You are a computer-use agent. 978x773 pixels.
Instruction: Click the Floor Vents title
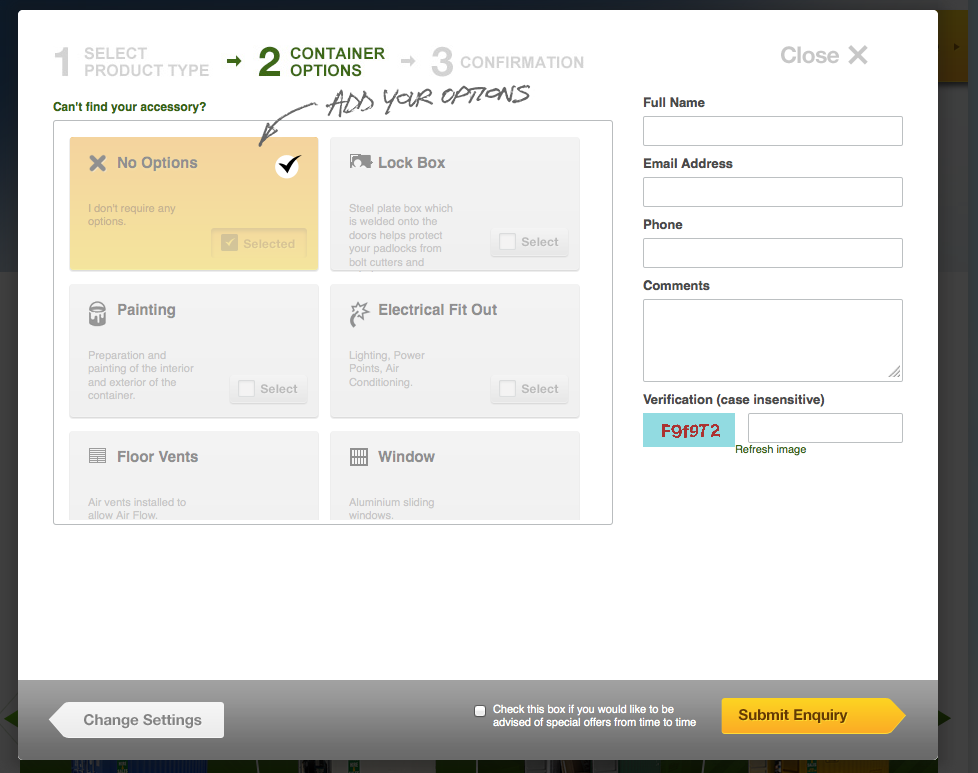[158, 457]
